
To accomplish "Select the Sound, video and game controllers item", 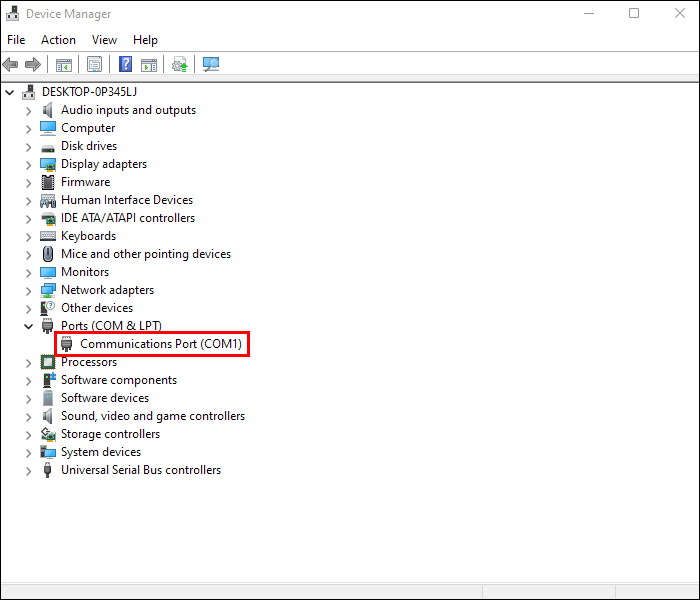I will 153,416.
